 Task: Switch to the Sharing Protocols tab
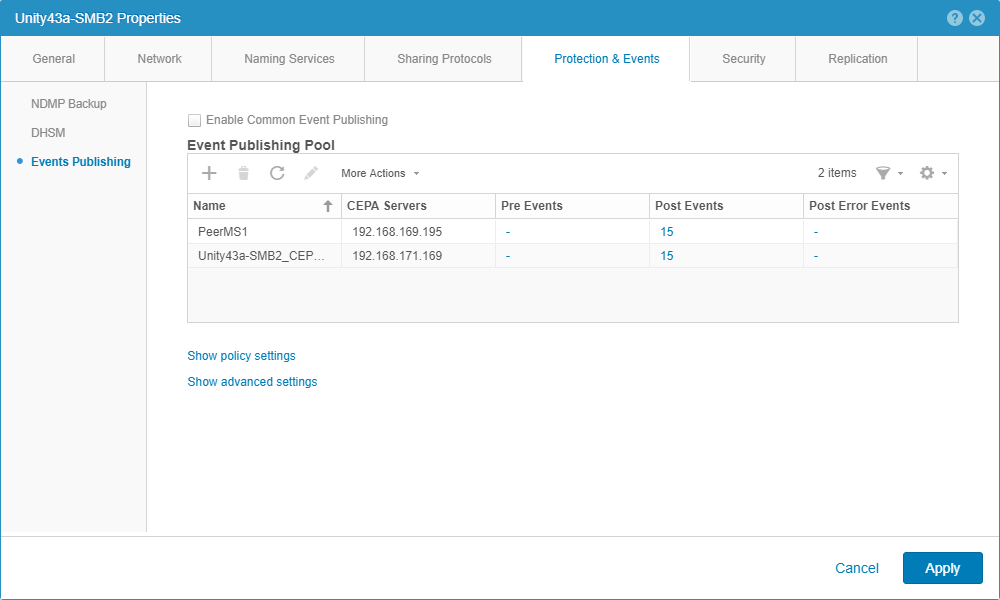coord(444,59)
